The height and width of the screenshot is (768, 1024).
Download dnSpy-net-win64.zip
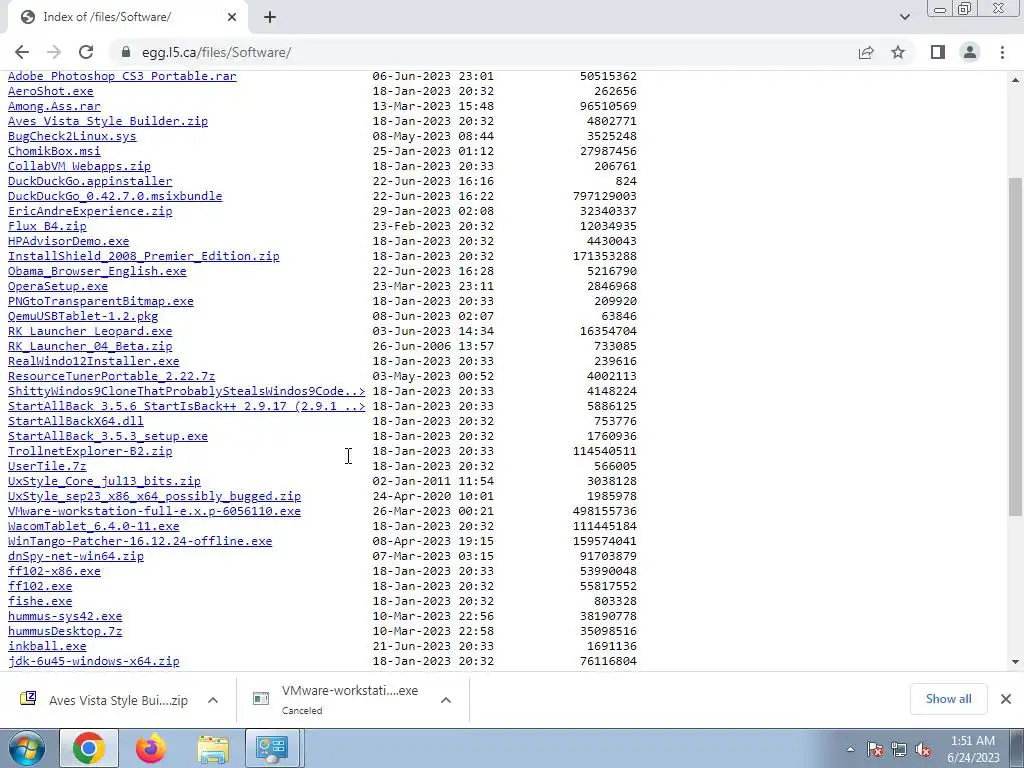click(x=76, y=557)
